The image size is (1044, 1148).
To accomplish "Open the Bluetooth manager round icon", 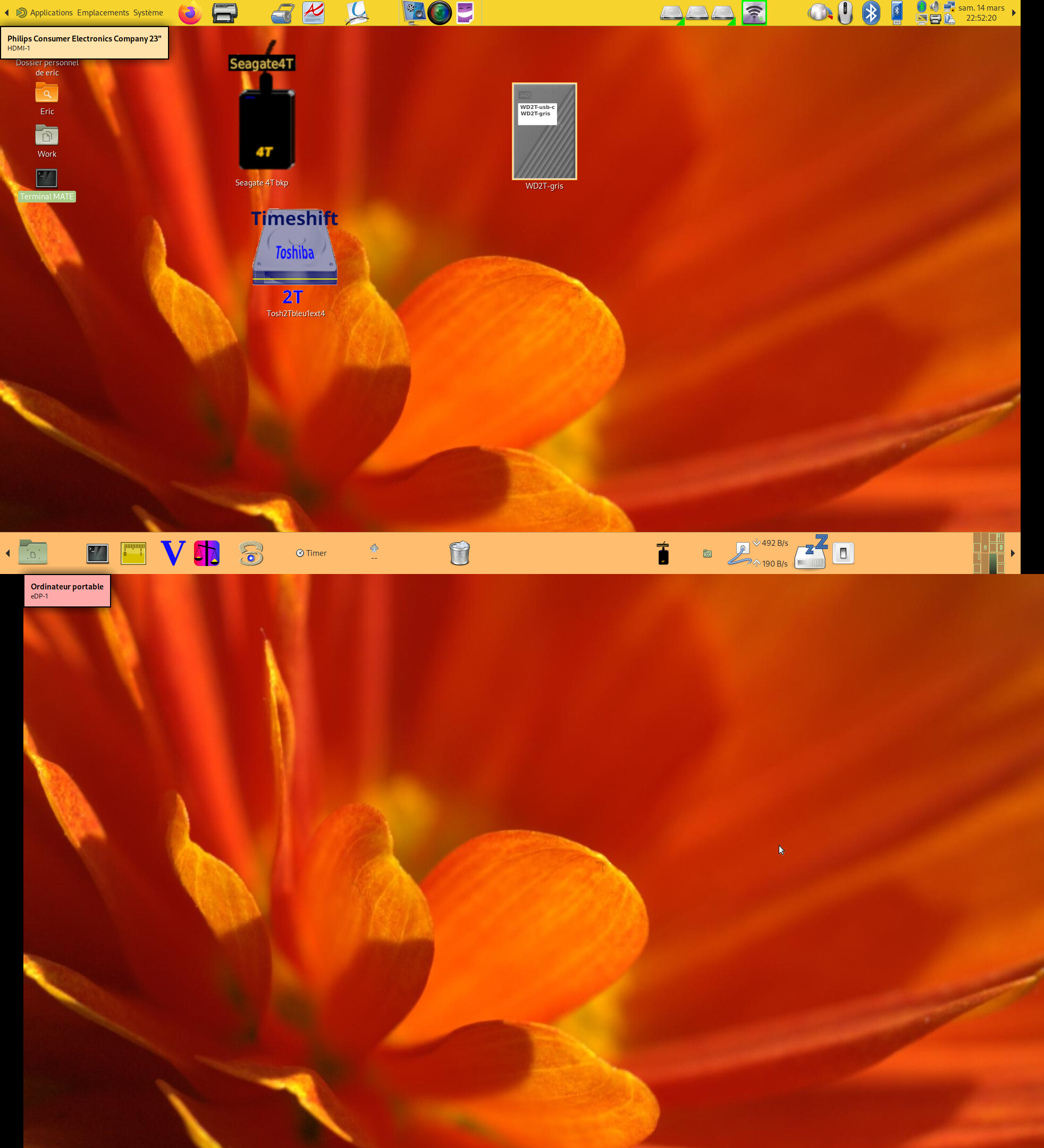I will 870,13.
